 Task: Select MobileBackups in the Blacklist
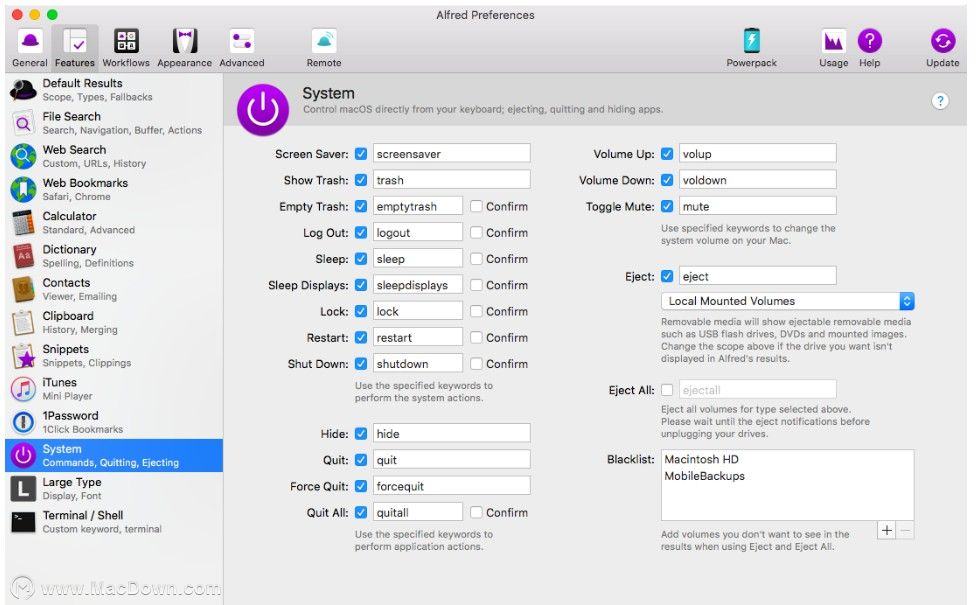705,476
